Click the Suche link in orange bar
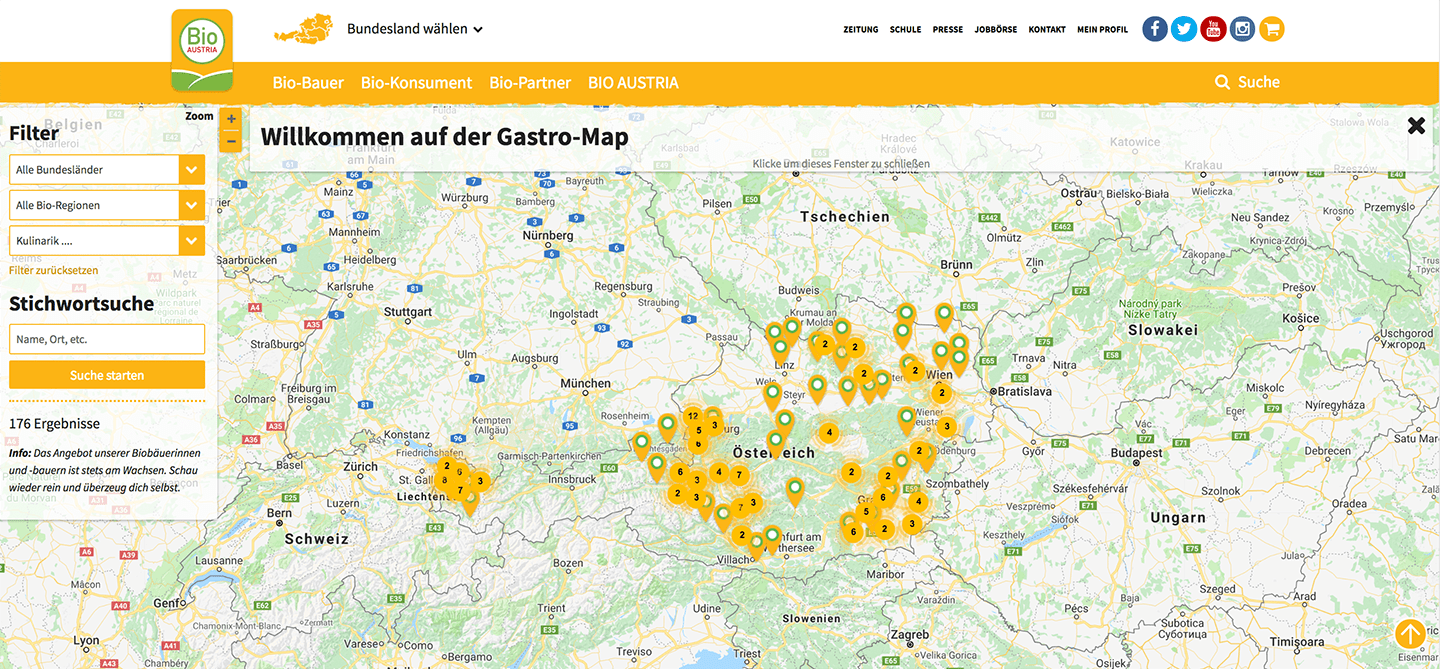Screen dimensions: 1440x669 tap(1259, 82)
